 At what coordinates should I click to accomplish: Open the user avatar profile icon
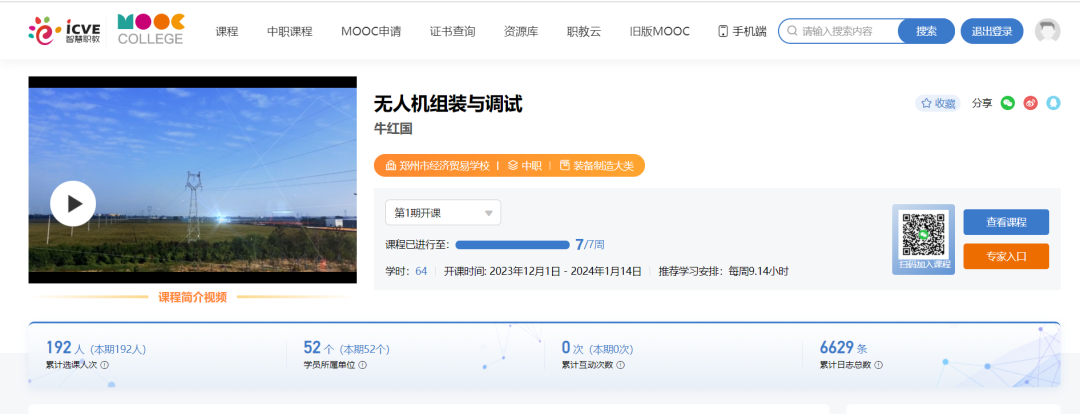tap(1047, 31)
